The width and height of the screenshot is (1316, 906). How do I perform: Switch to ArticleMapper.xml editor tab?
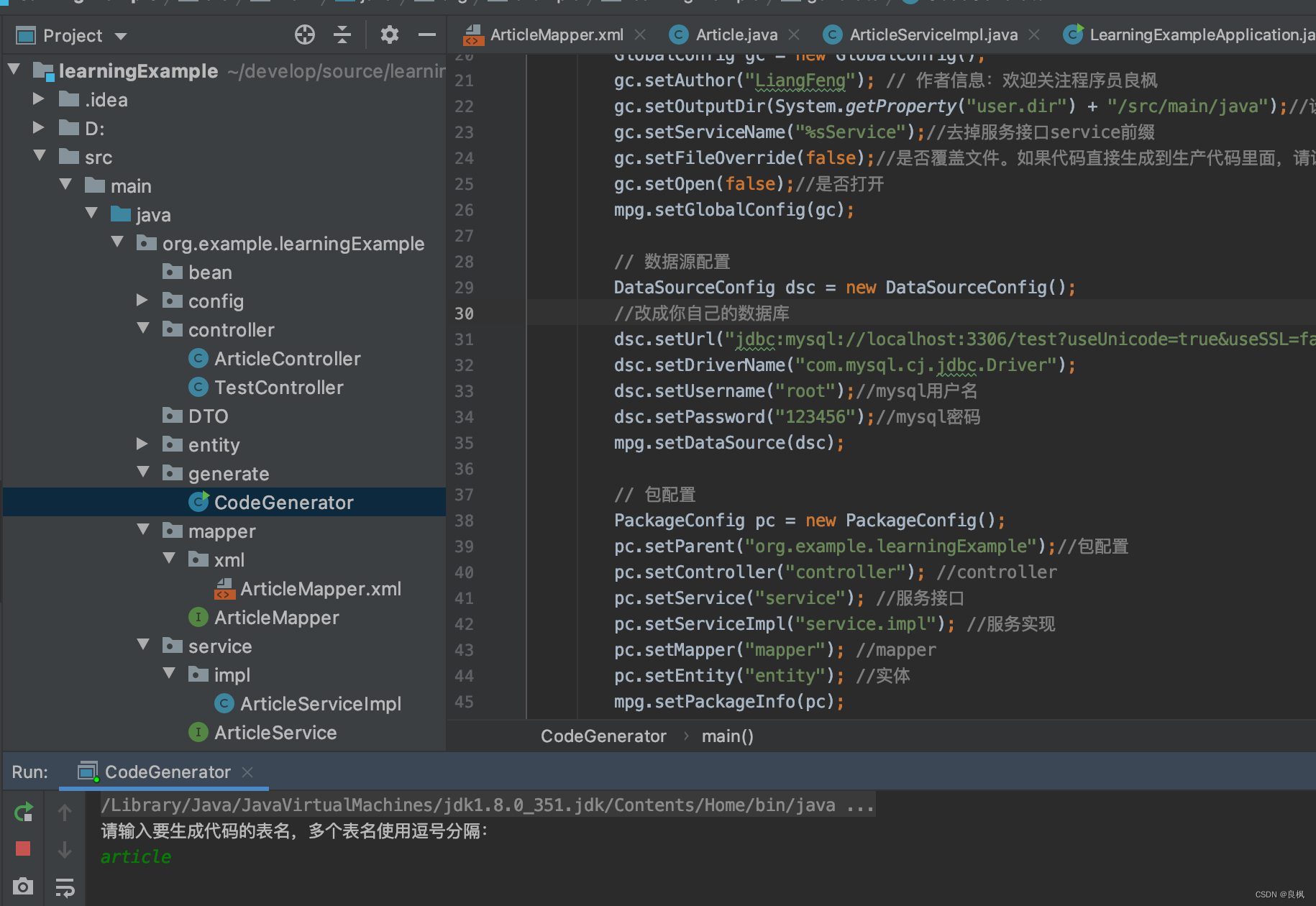[557, 35]
